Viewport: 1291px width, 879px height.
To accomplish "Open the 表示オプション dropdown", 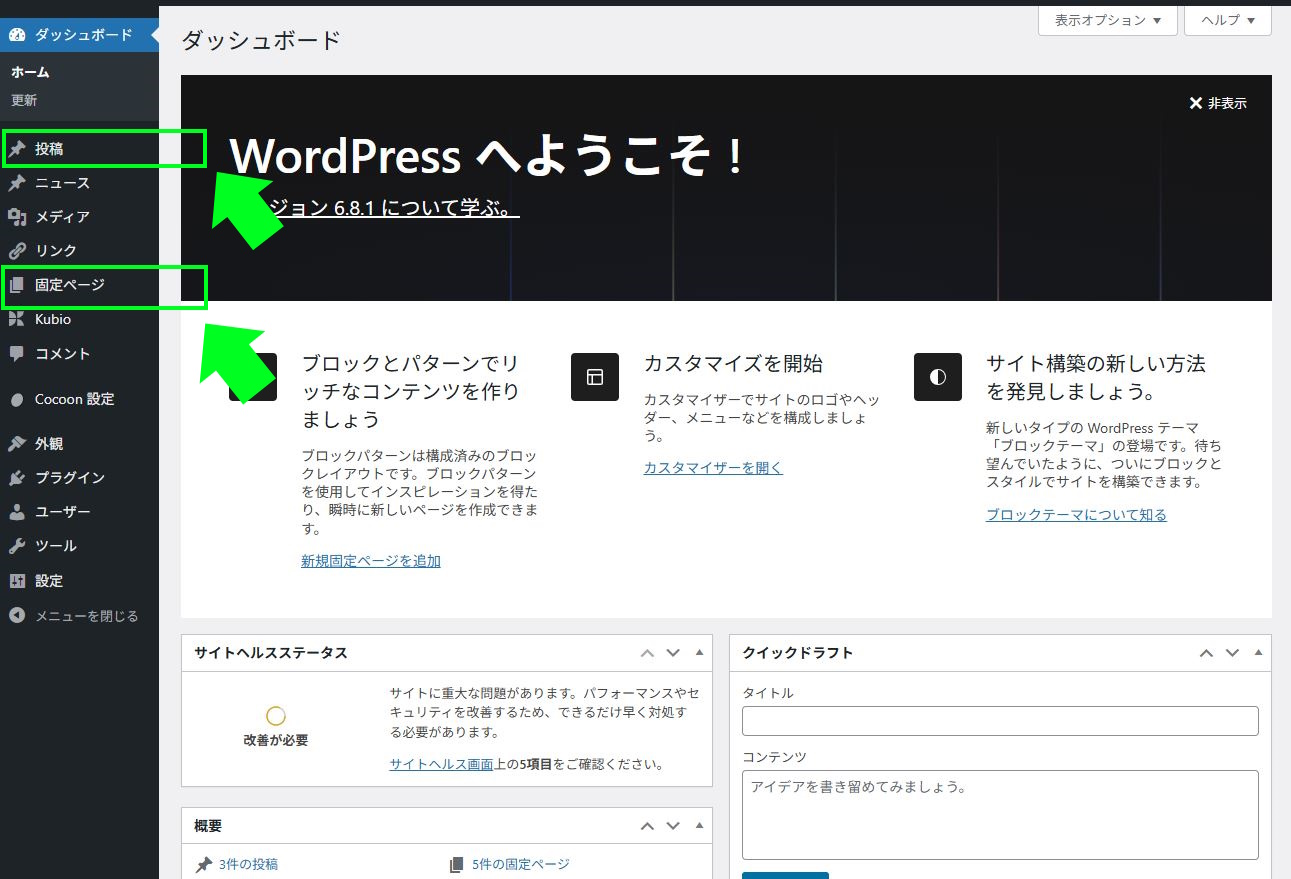I will point(1108,20).
